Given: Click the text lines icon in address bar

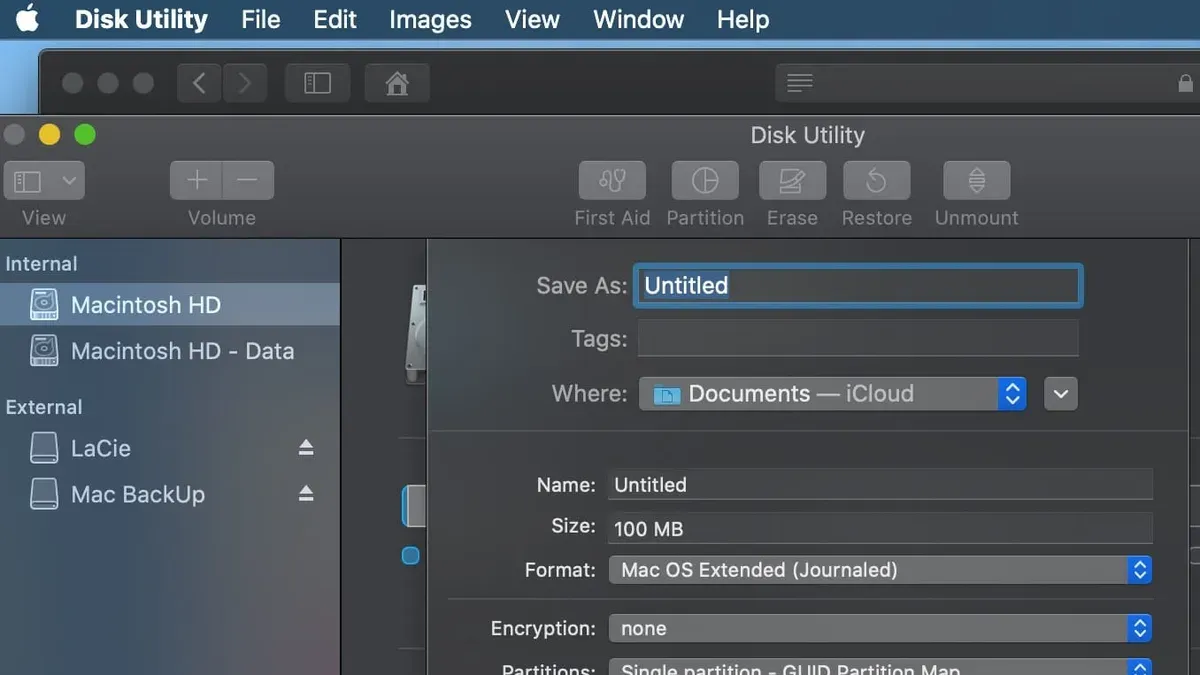Looking at the screenshot, I should point(799,83).
